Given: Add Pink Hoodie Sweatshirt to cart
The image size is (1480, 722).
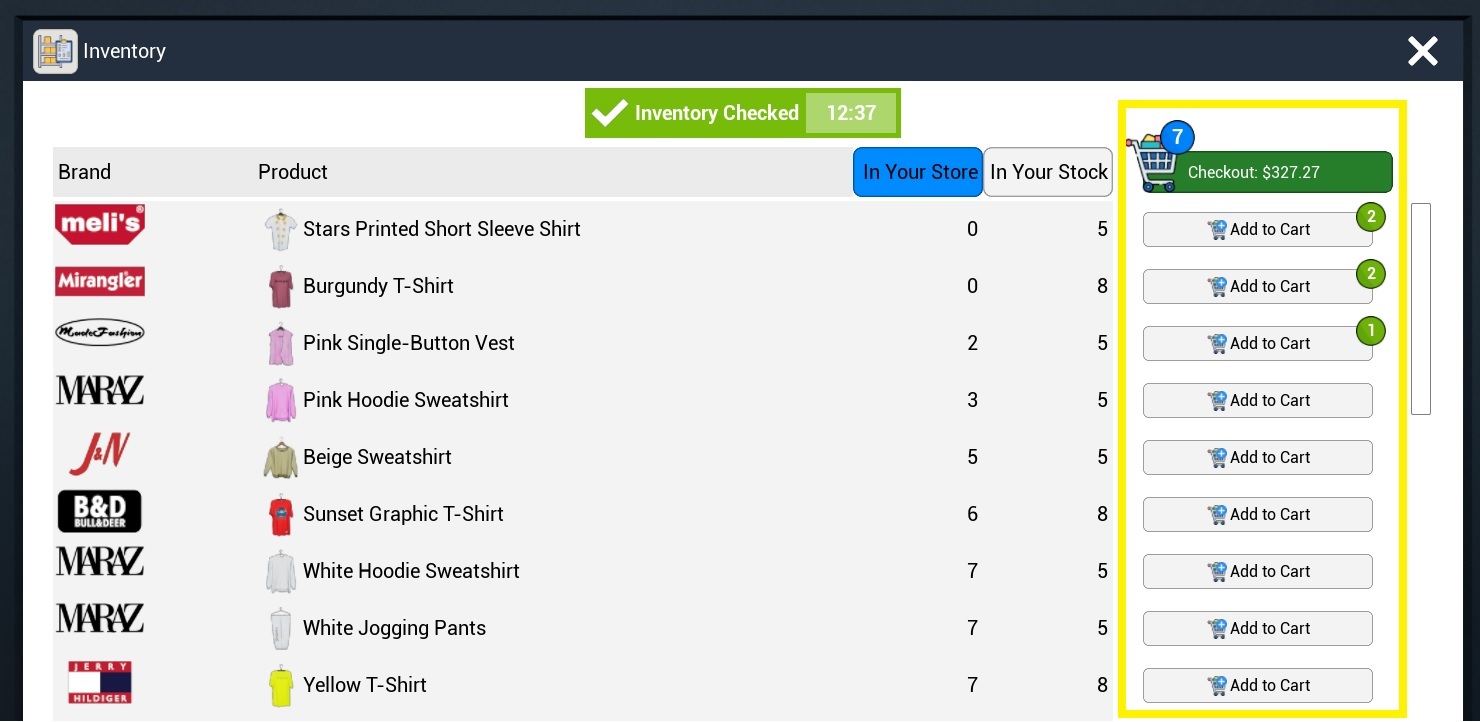Looking at the screenshot, I should [x=1258, y=400].
